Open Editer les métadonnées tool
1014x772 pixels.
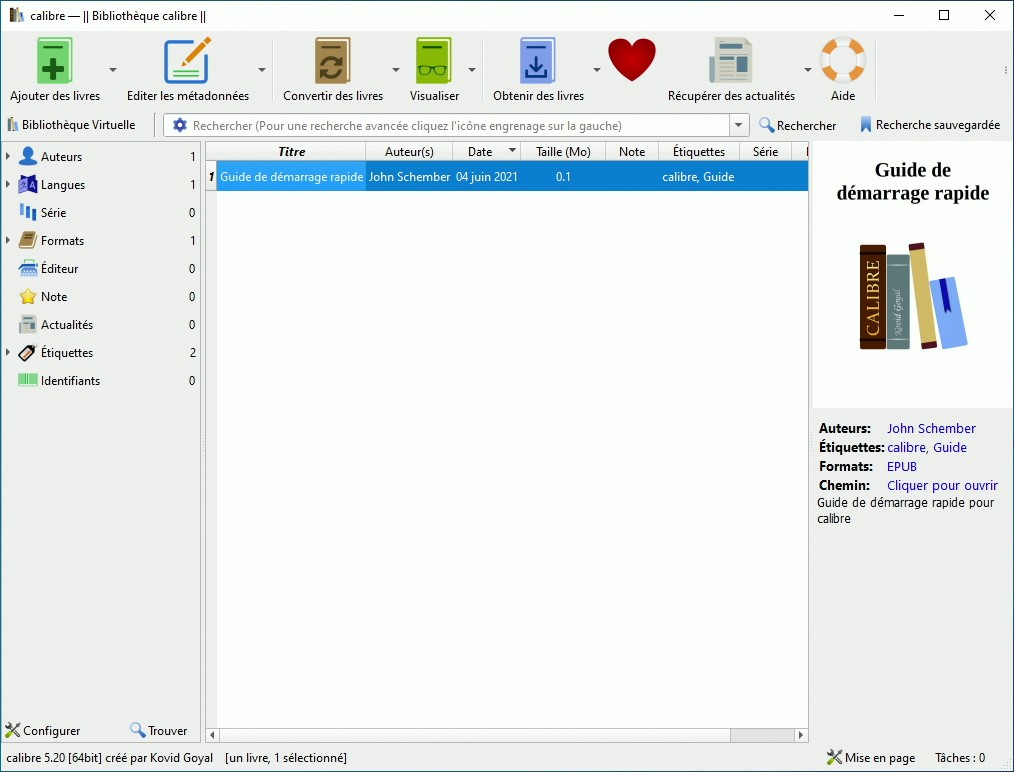click(x=187, y=62)
